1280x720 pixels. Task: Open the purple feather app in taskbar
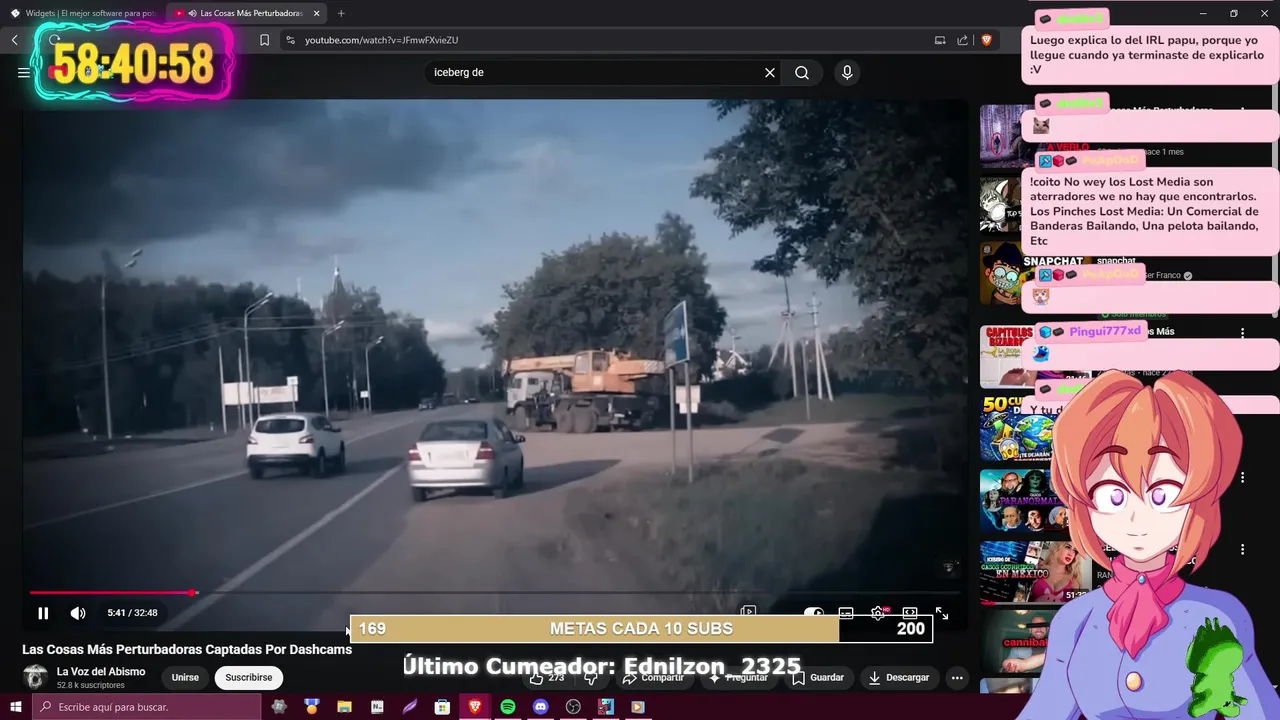click(x=410, y=707)
